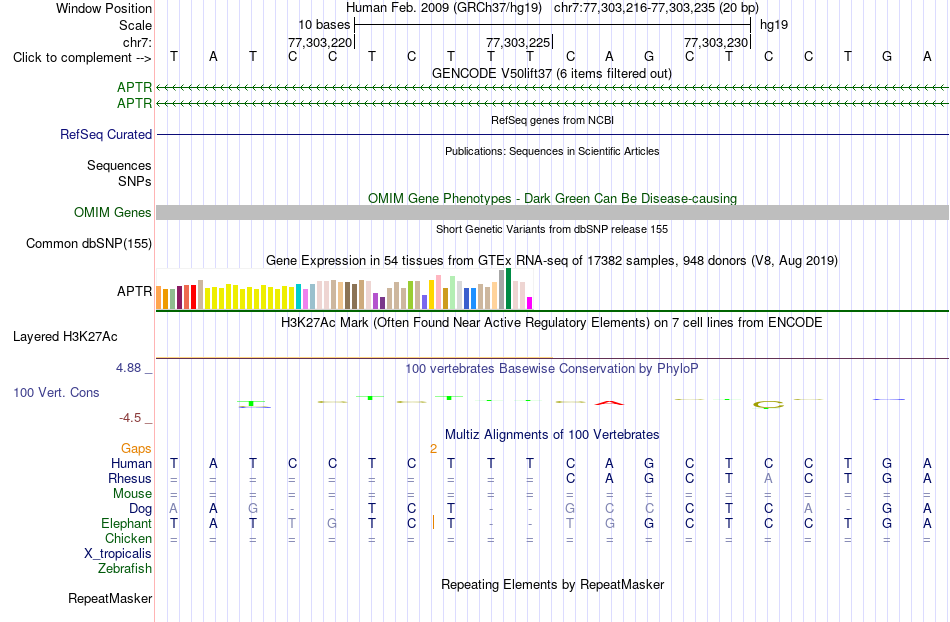Click the last A base in the sequence row
This screenshot has height=622, width=950.
click(x=927, y=56)
